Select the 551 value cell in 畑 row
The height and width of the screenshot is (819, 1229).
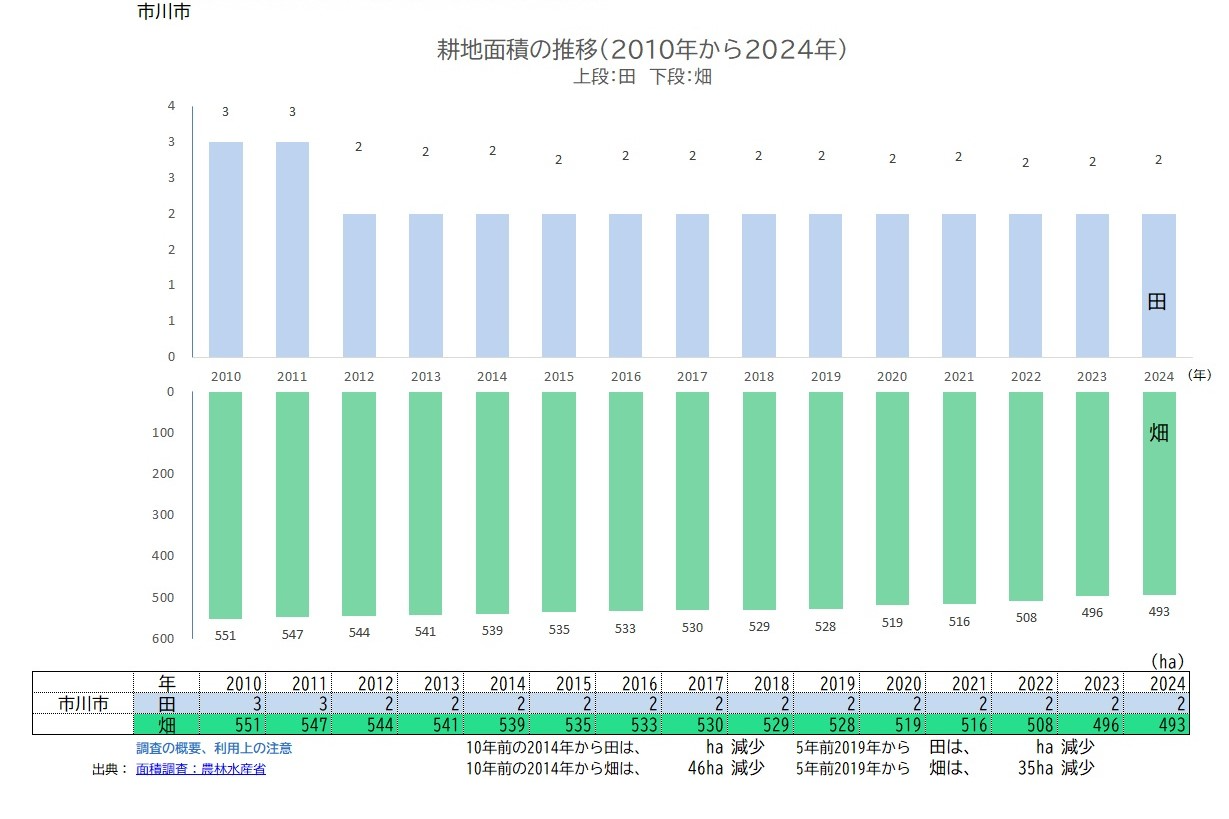tap(233, 724)
